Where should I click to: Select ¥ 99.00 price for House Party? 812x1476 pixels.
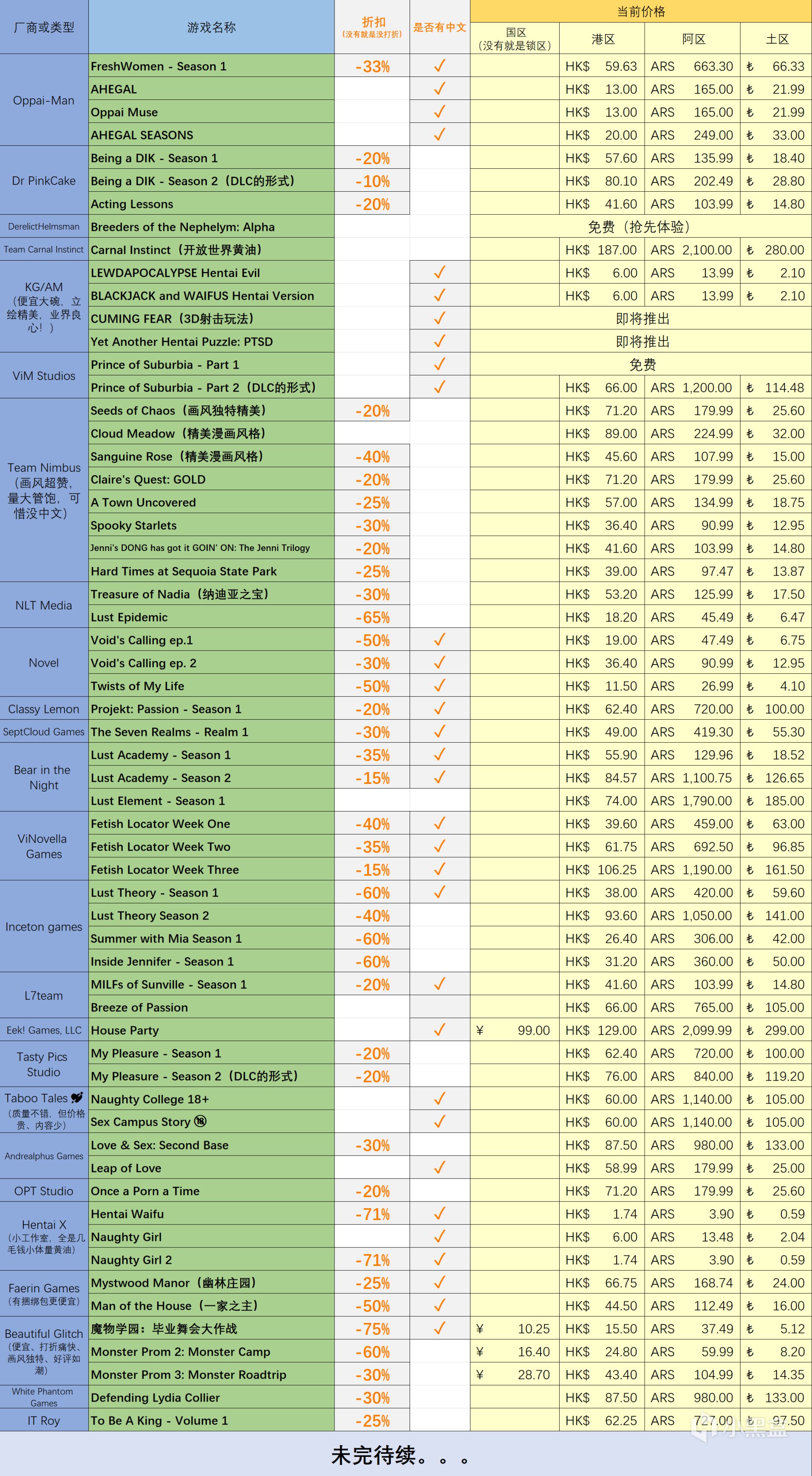coord(515,1030)
